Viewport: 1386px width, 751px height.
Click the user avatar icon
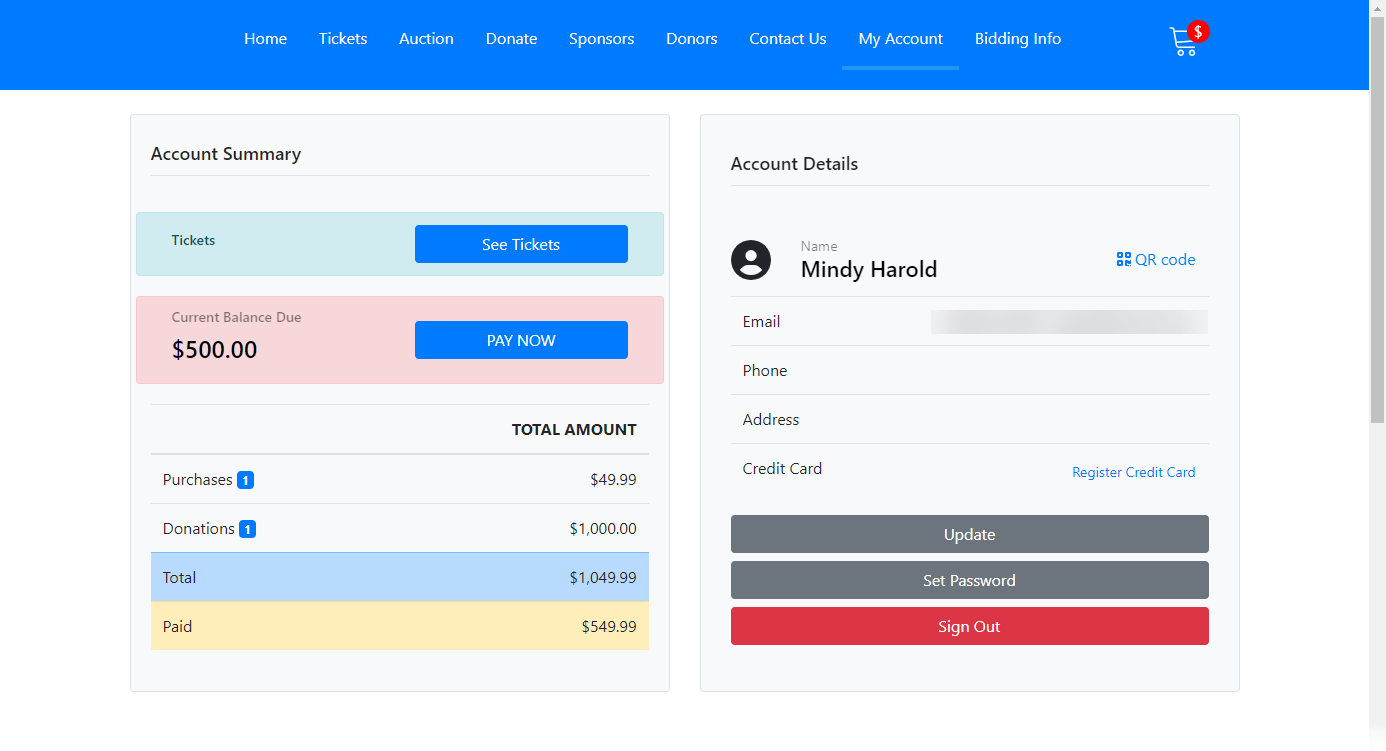(751, 260)
